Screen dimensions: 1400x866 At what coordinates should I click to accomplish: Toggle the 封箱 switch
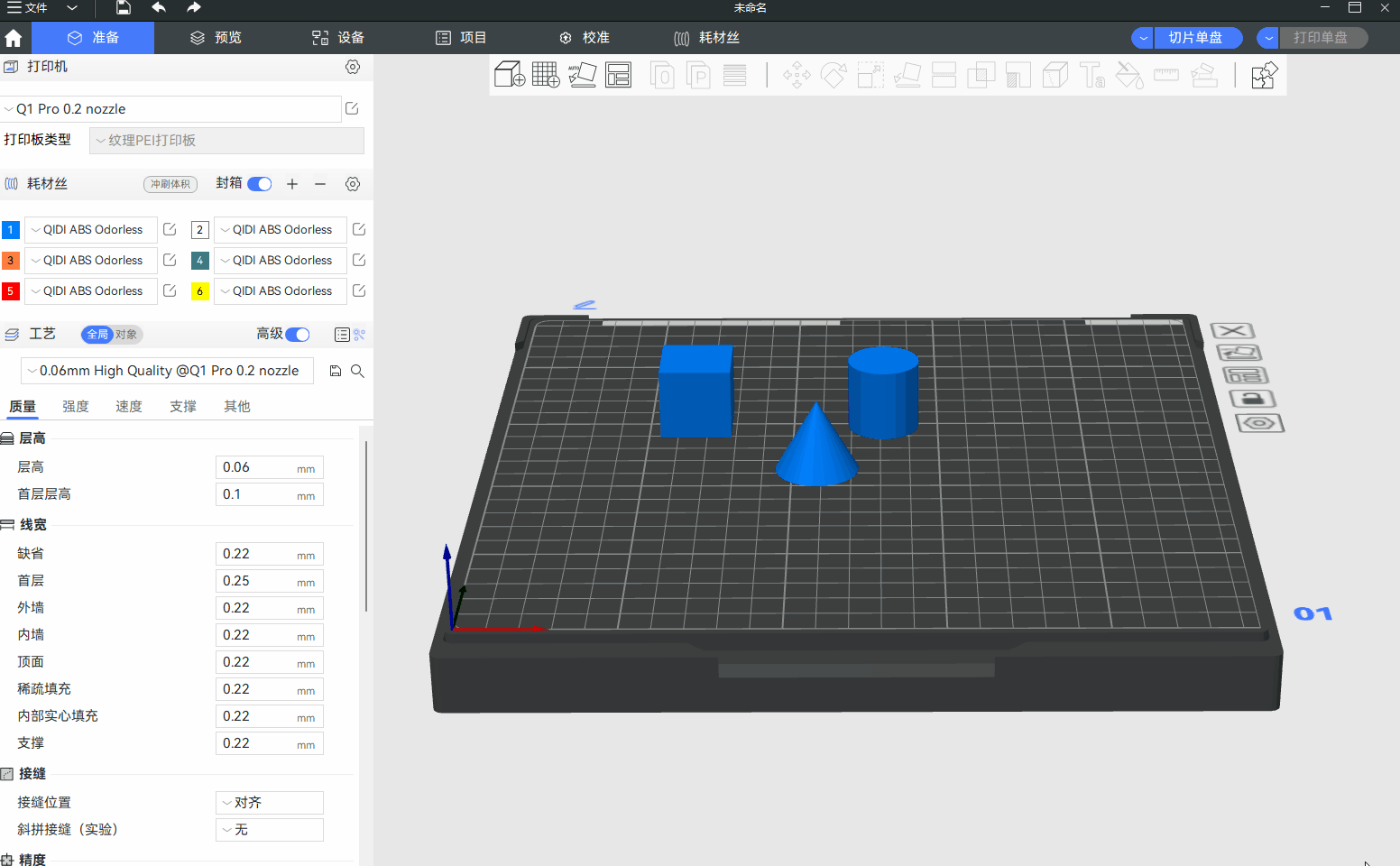point(260,184)
